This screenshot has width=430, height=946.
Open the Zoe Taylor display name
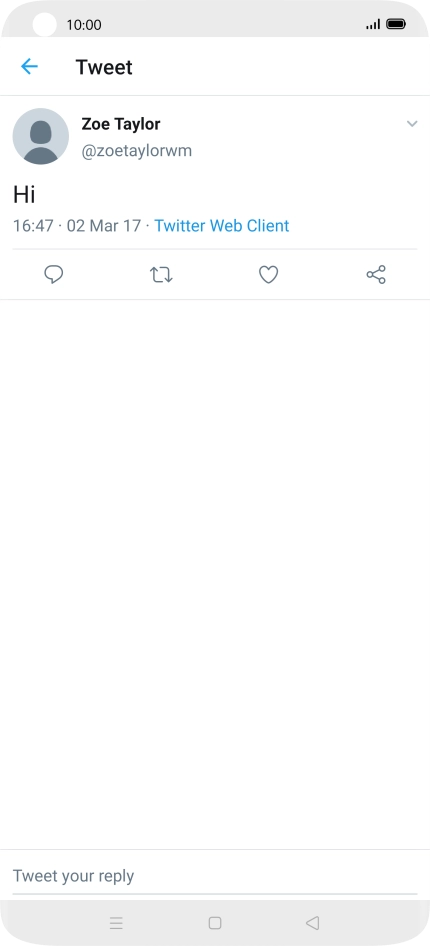coord(121,124)
